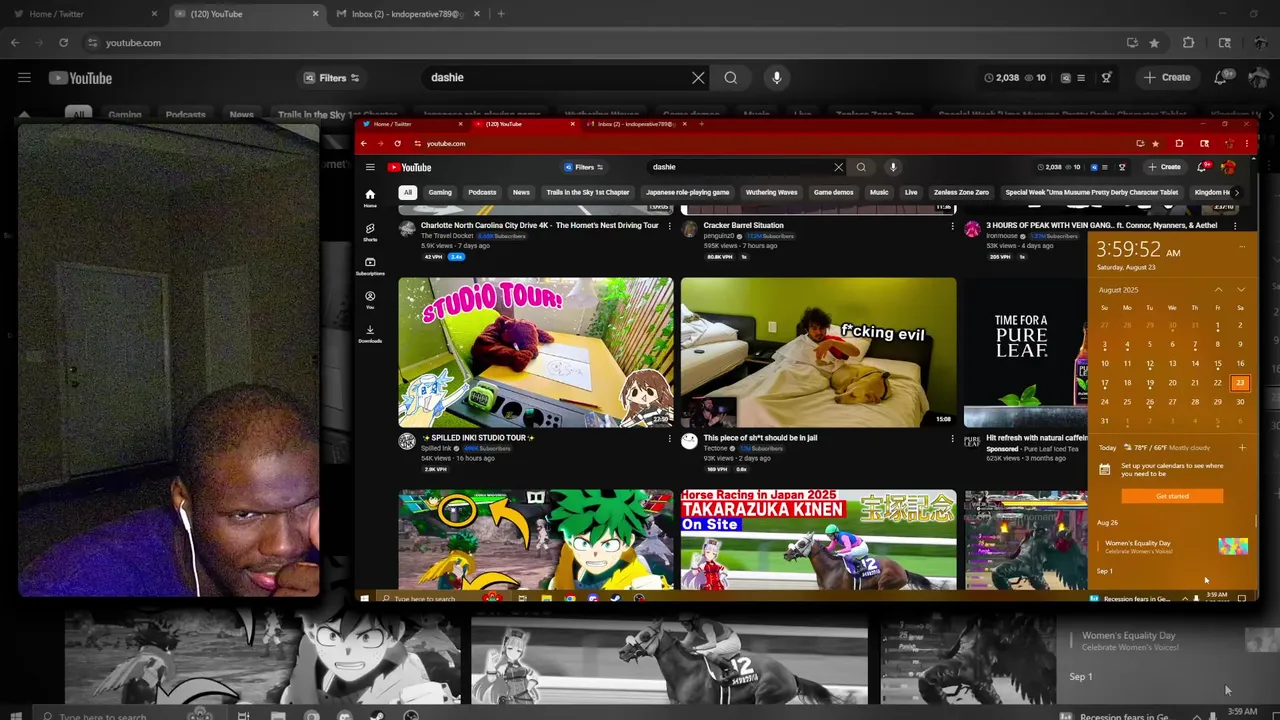Open the flyout's three-dot menu beside the 3:59:52 clock

[1242, 246]
